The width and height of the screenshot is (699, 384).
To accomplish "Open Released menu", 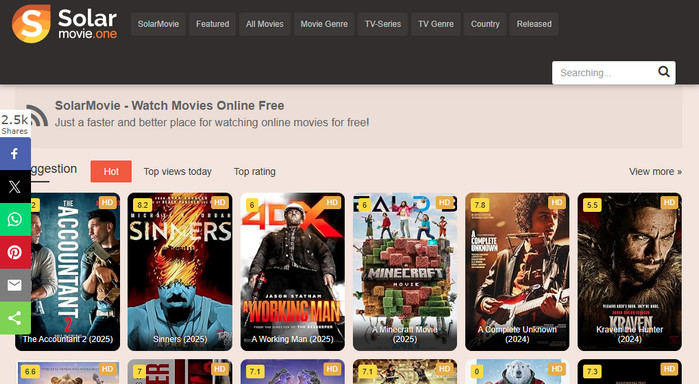I will (x=534, y=24).
